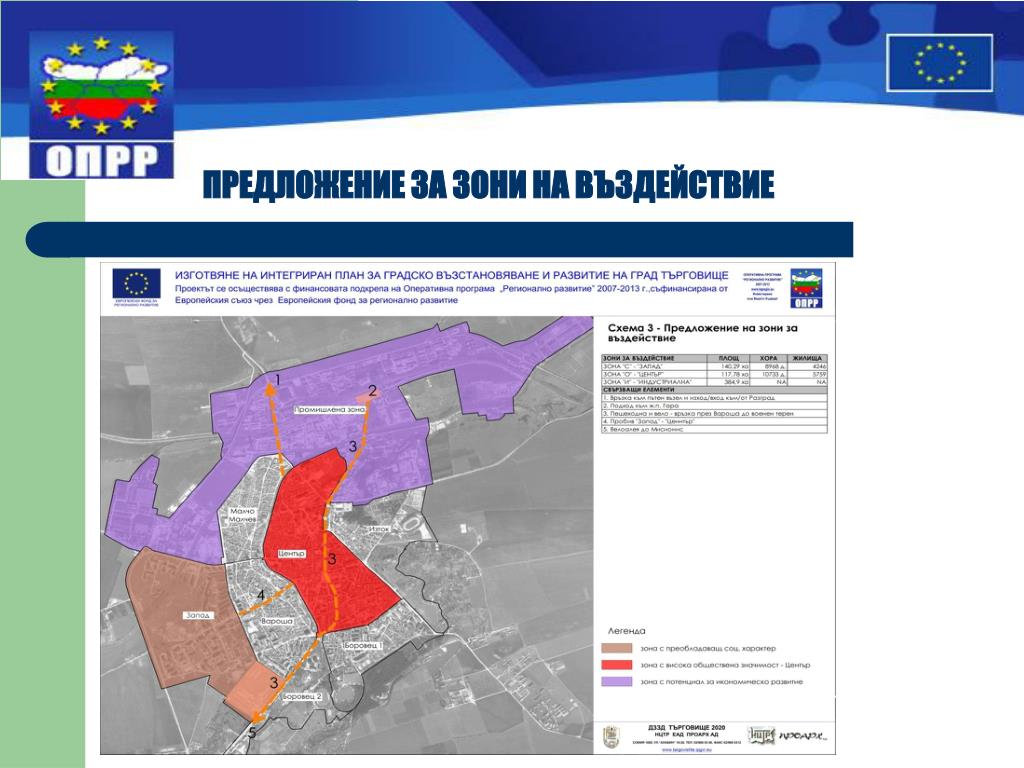Click the 'СВЪРЗВАЩИ ЕЛЕМЕНТИ' table section header

click(714, 390)
